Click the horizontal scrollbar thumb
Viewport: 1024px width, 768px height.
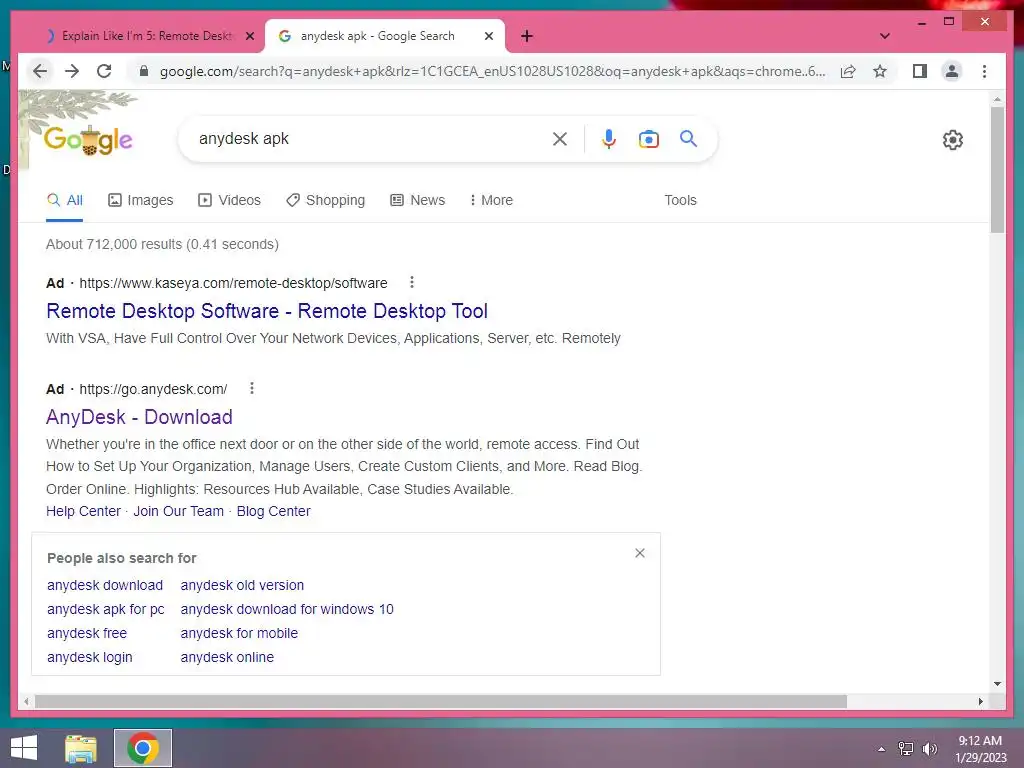[x=441, y=701]
